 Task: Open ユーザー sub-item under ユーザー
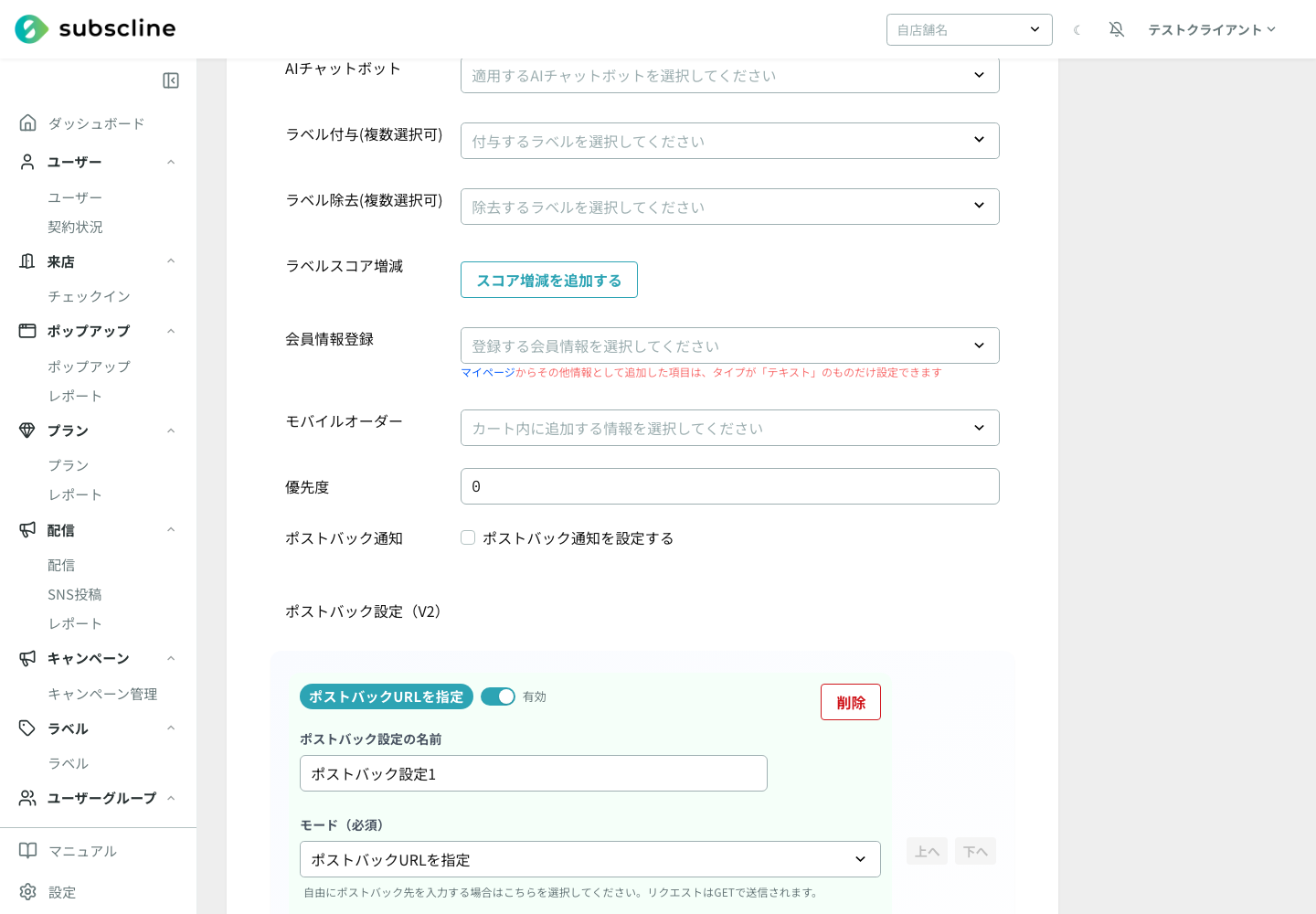click(75, 197)
